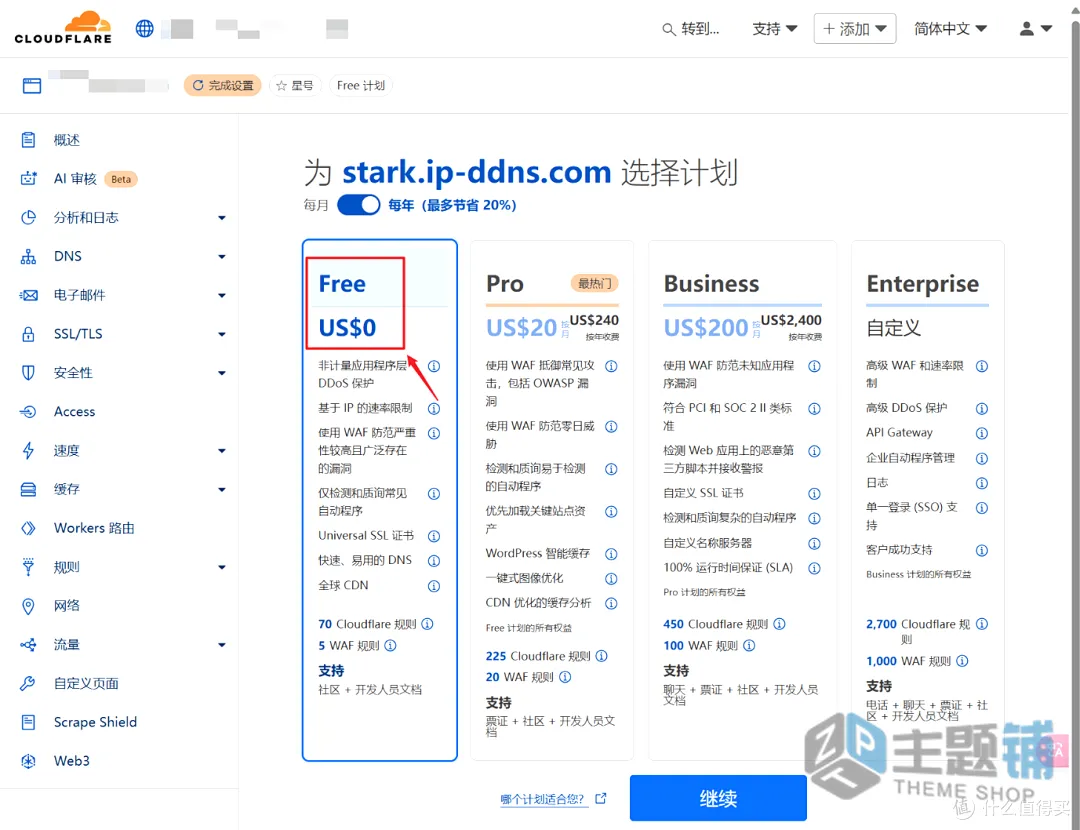Image resolution: width=1080 pixels, height=830 pixels.
Task: Expand 缓存 submenu arrow
Action: (x=222, y=489)
